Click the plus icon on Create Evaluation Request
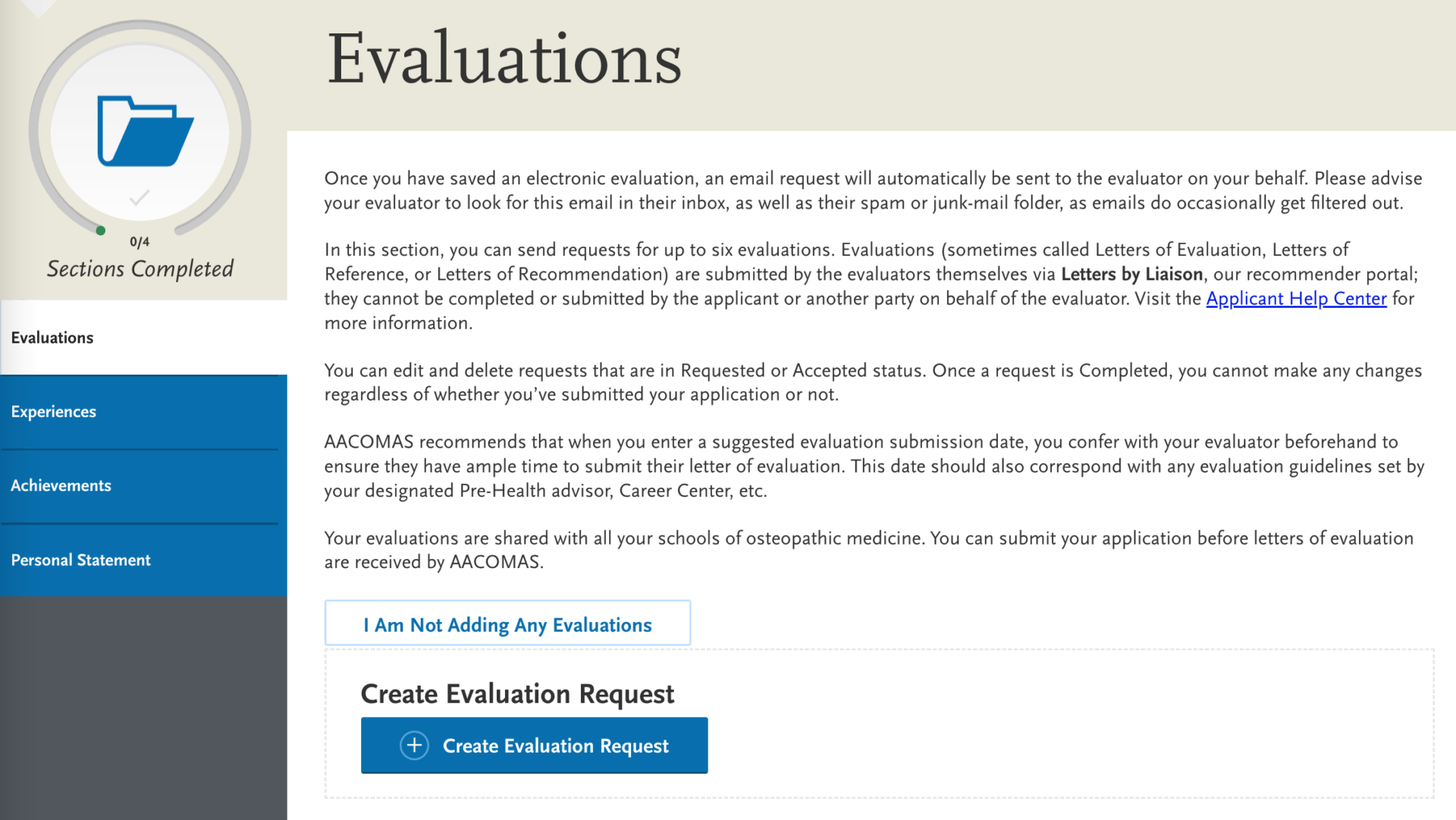This screenshot has height=820, width=1456. (x=414, y=746)
